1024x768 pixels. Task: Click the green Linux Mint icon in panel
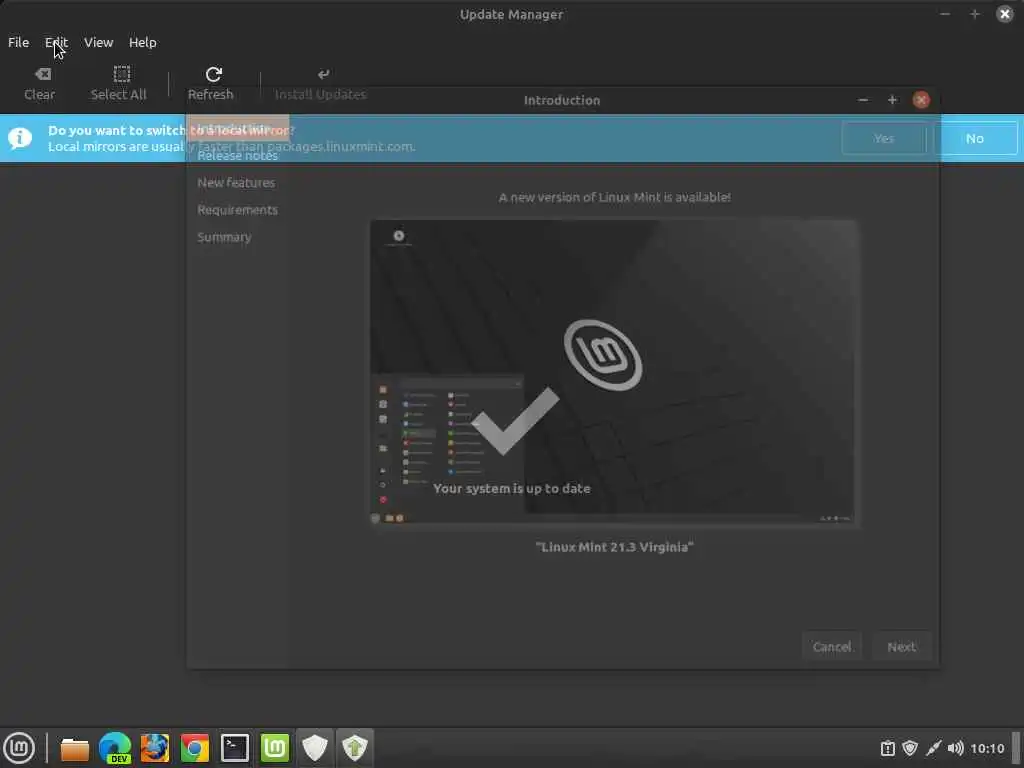pyautogui.click(x=275, y=748)
